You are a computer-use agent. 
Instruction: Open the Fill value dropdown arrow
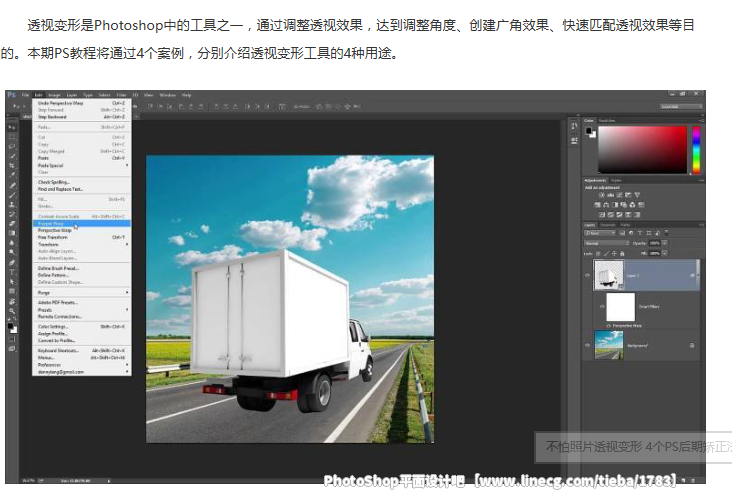tap(665, 254)
